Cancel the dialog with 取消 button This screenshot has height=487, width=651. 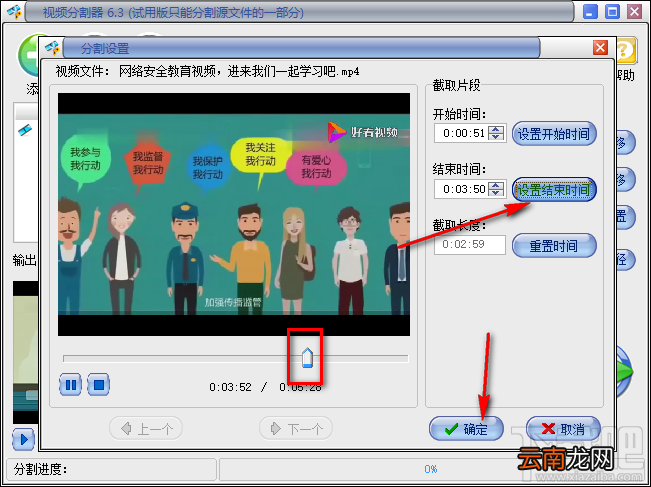[563, 428]
